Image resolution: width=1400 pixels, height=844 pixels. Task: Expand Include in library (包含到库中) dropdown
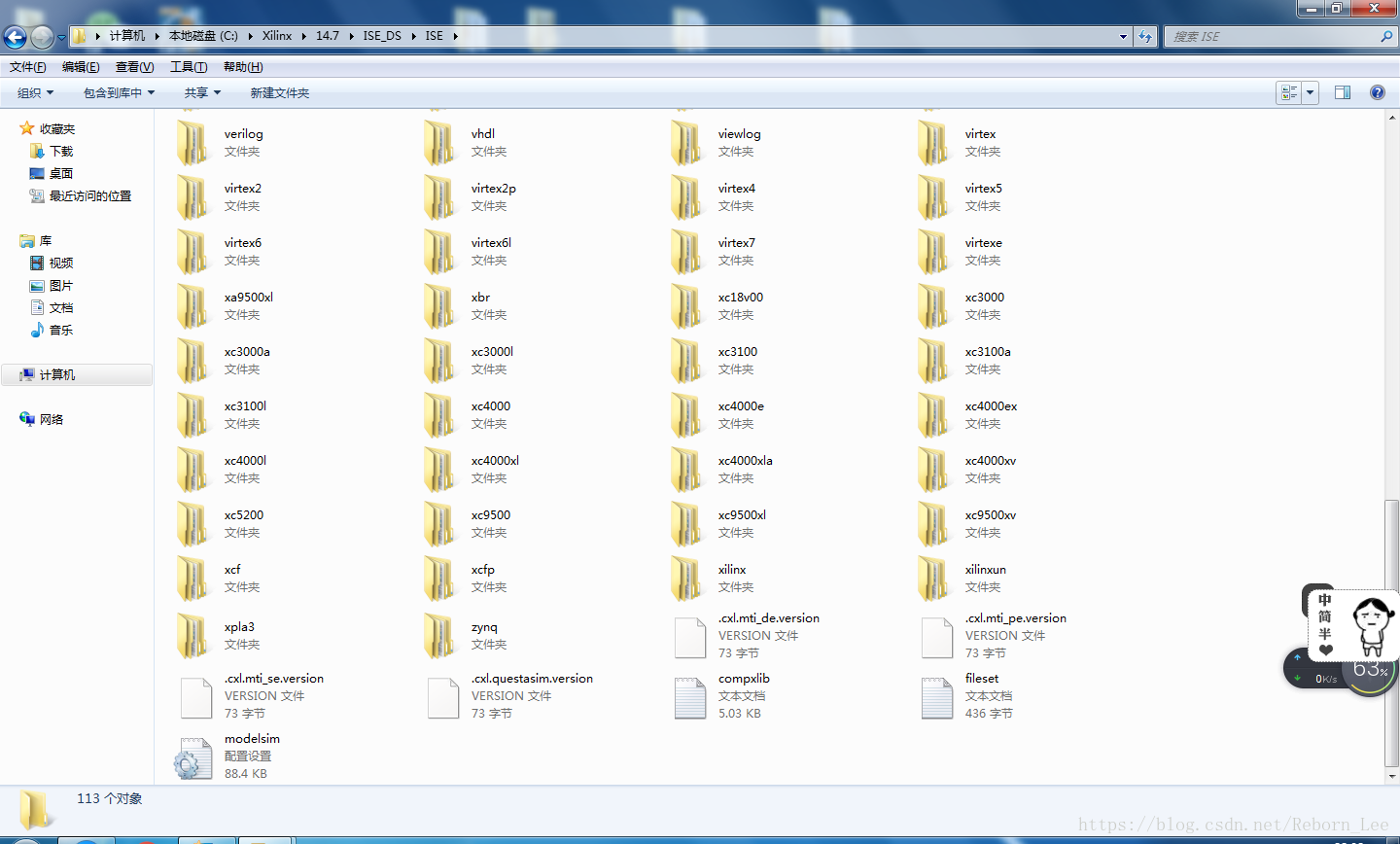coord(119,92)
